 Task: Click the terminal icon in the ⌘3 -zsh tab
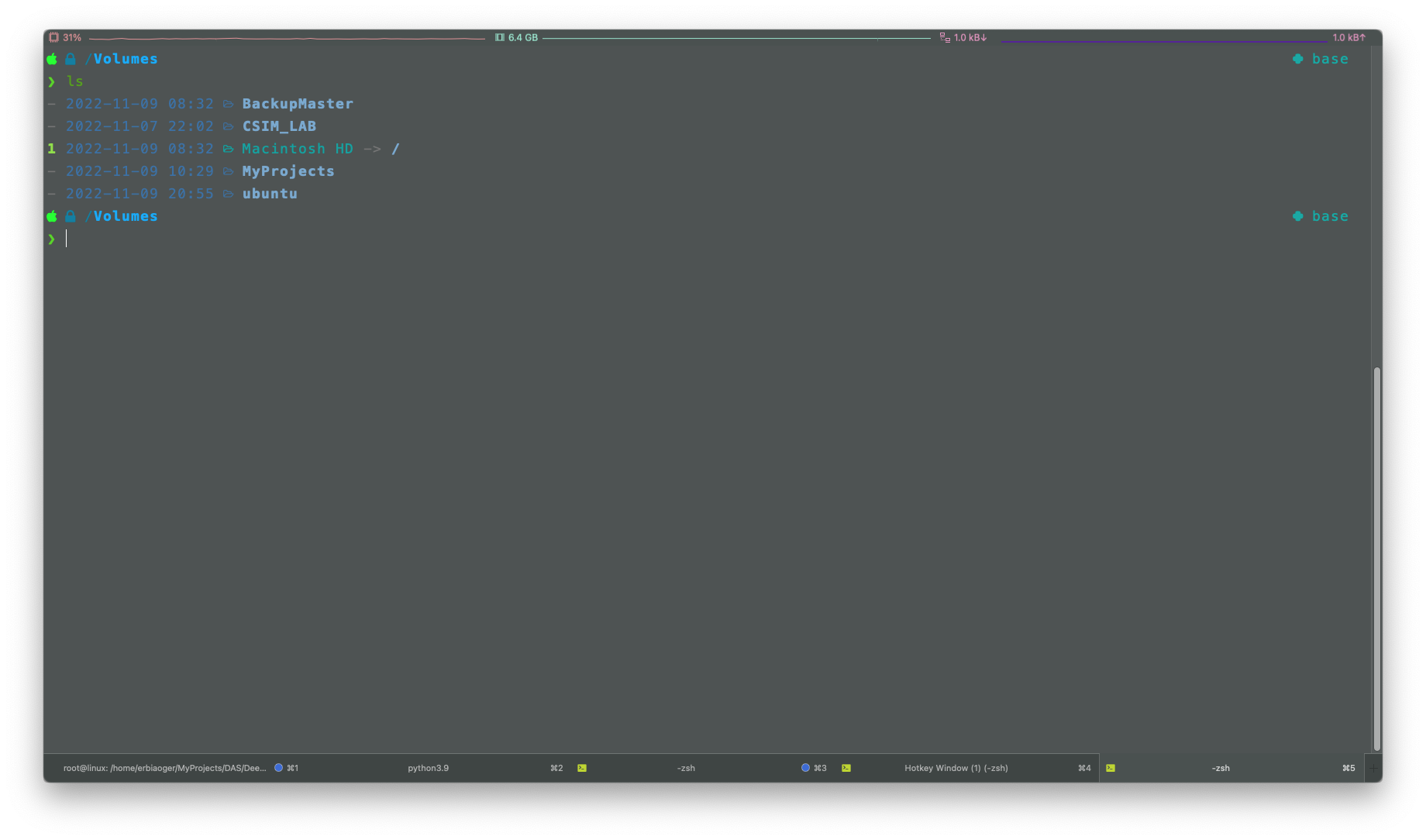582,768
